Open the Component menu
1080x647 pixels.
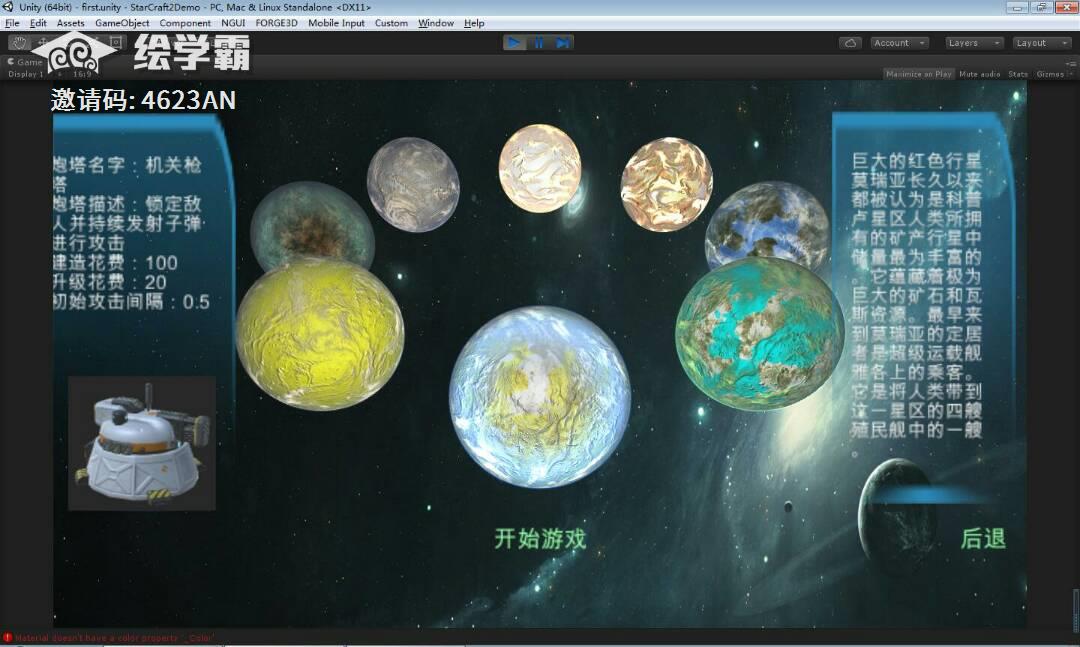(185, 23)
